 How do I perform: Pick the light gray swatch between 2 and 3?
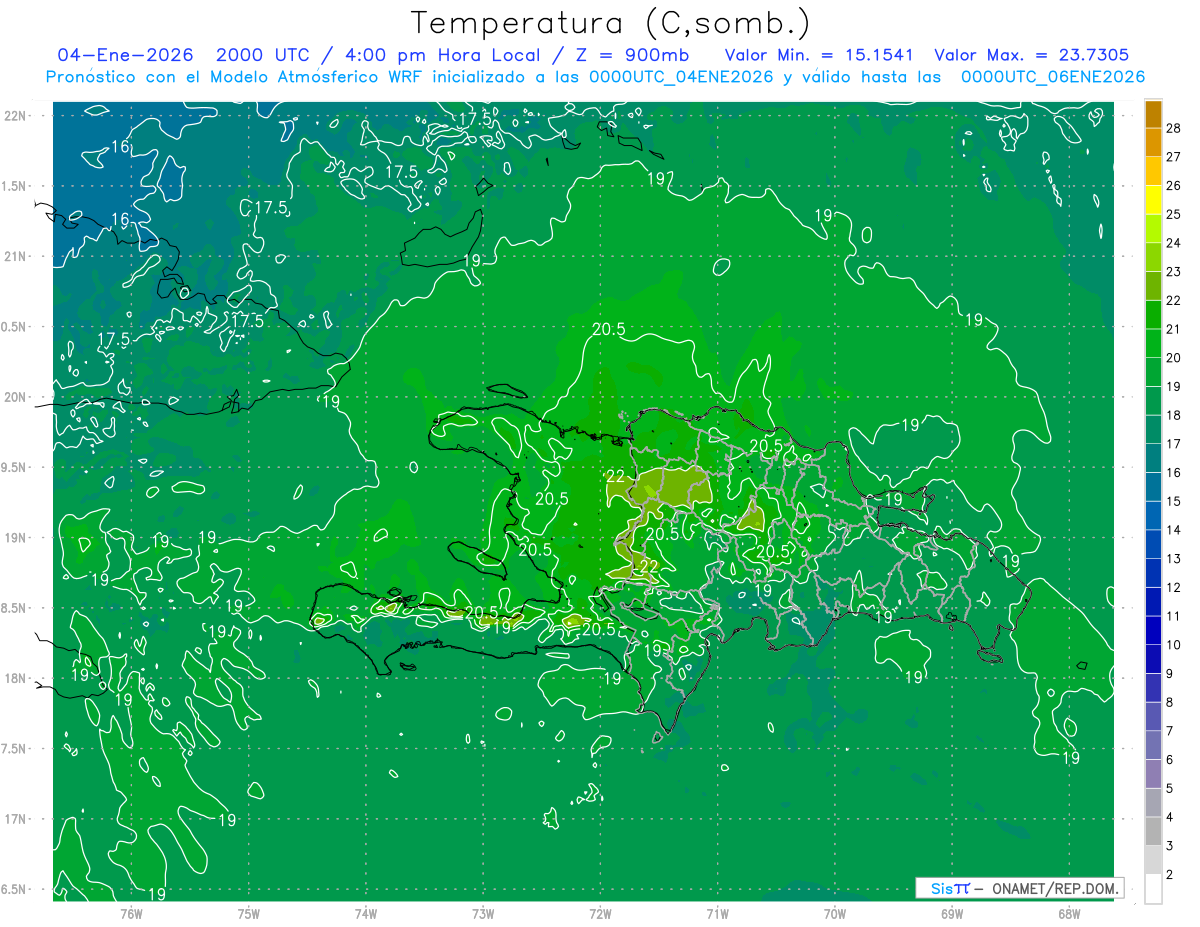click(1154, 860)
